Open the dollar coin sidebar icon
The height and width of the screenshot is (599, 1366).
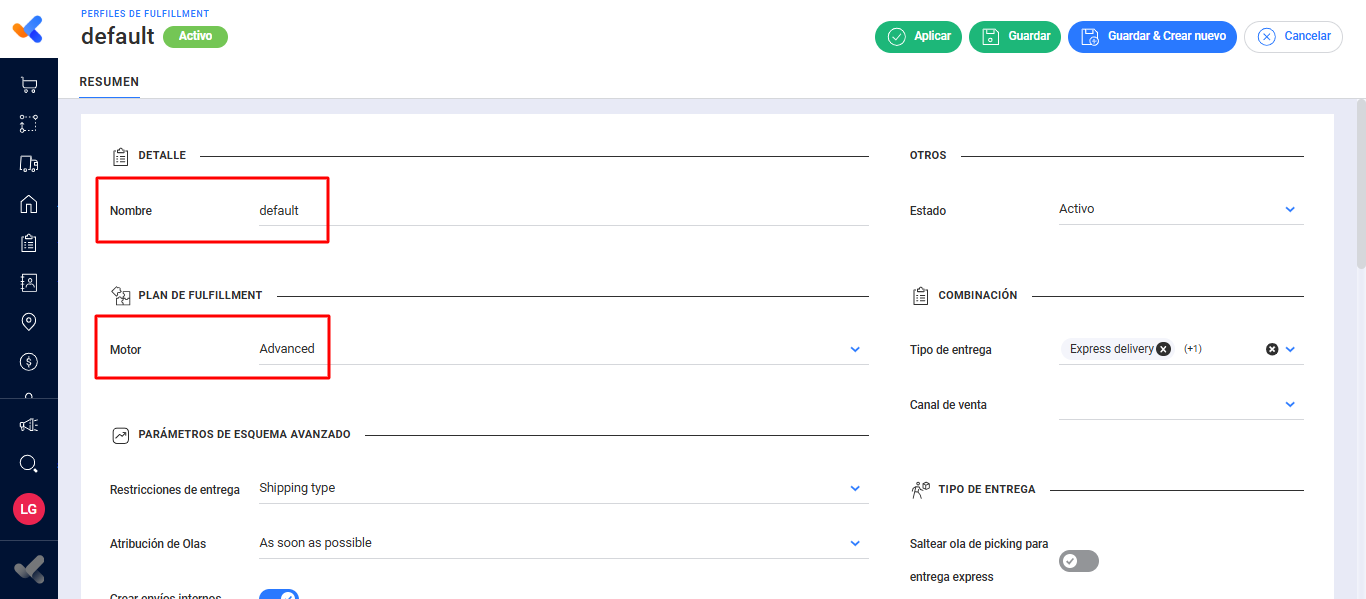(x=29, y=361)
